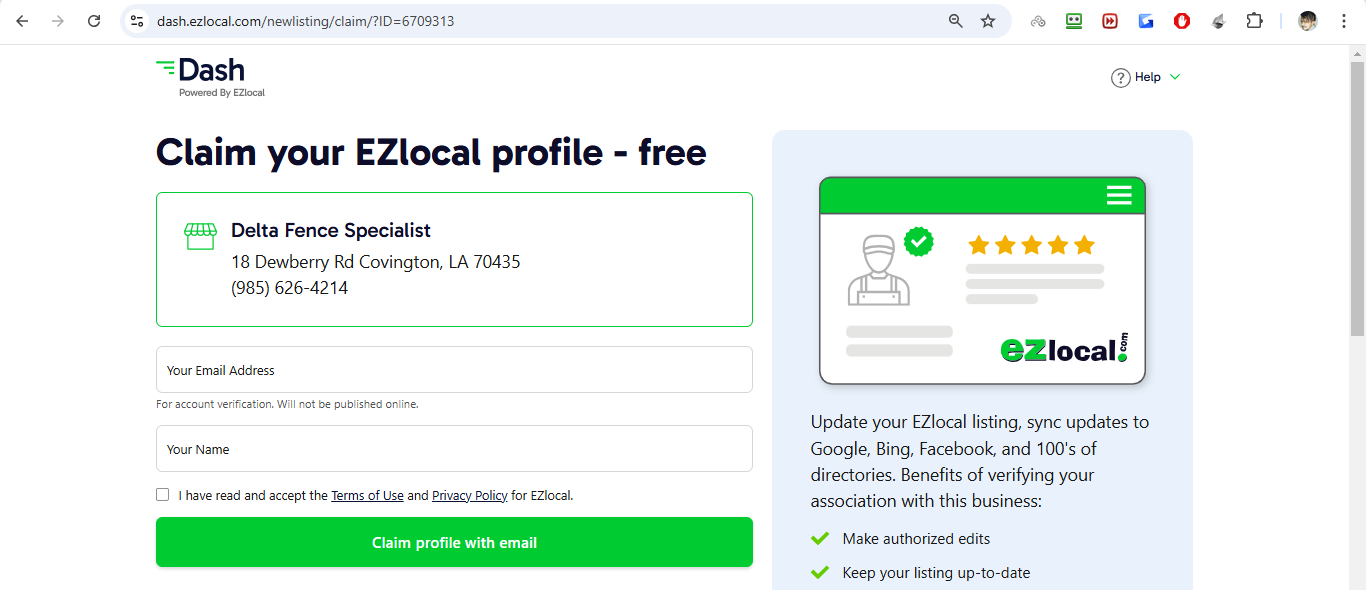Expand the Help dropdown arrow
The height and width of the screenshot is (590, 1366).
pos(1175,77)
